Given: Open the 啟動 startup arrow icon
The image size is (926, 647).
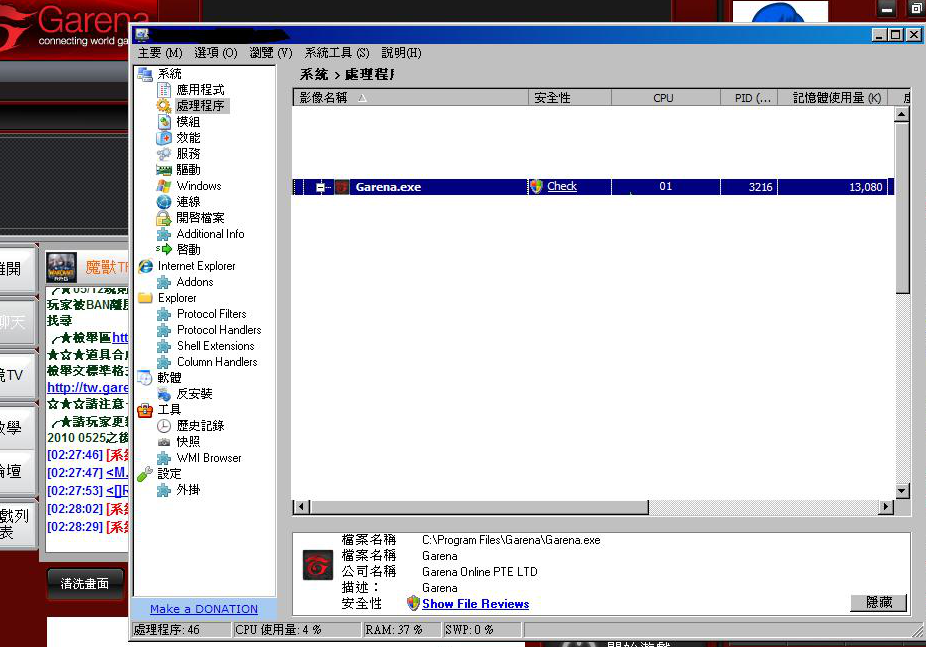Looking at the screenshot, I should click(x=164, y=250).
